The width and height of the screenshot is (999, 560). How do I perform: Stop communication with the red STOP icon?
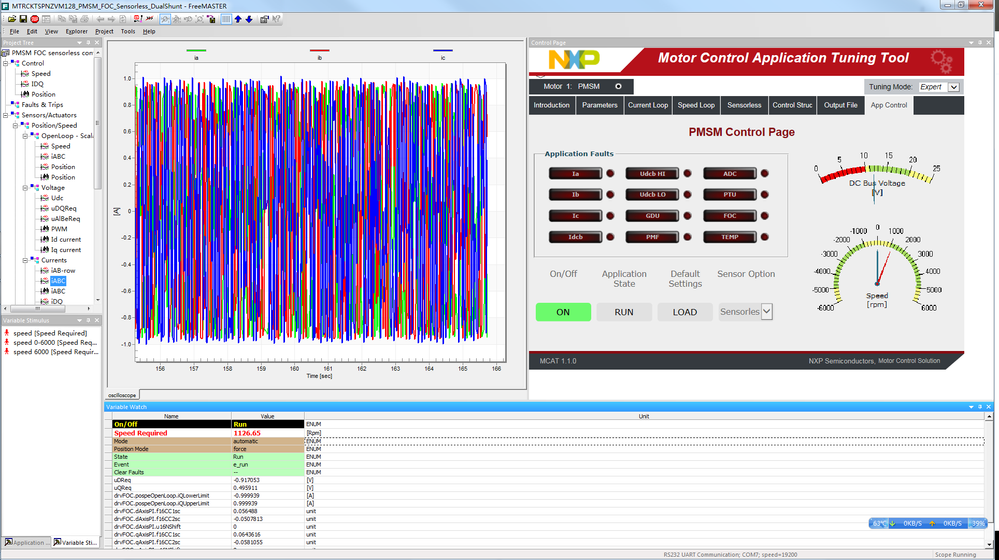click(x=34, y=19)
